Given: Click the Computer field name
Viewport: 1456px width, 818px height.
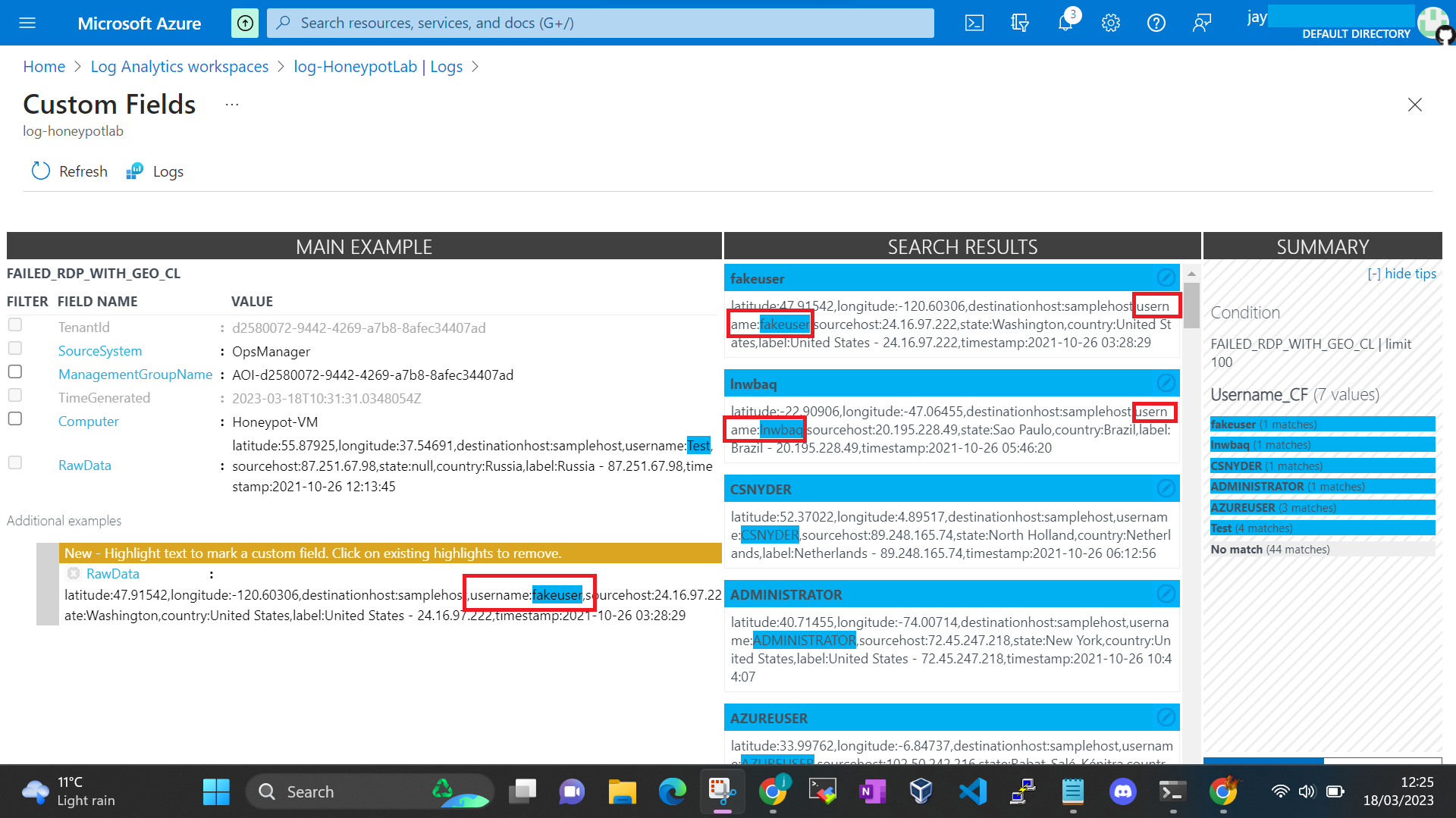Looking at the screenshot, I should (x=89, y=422).
